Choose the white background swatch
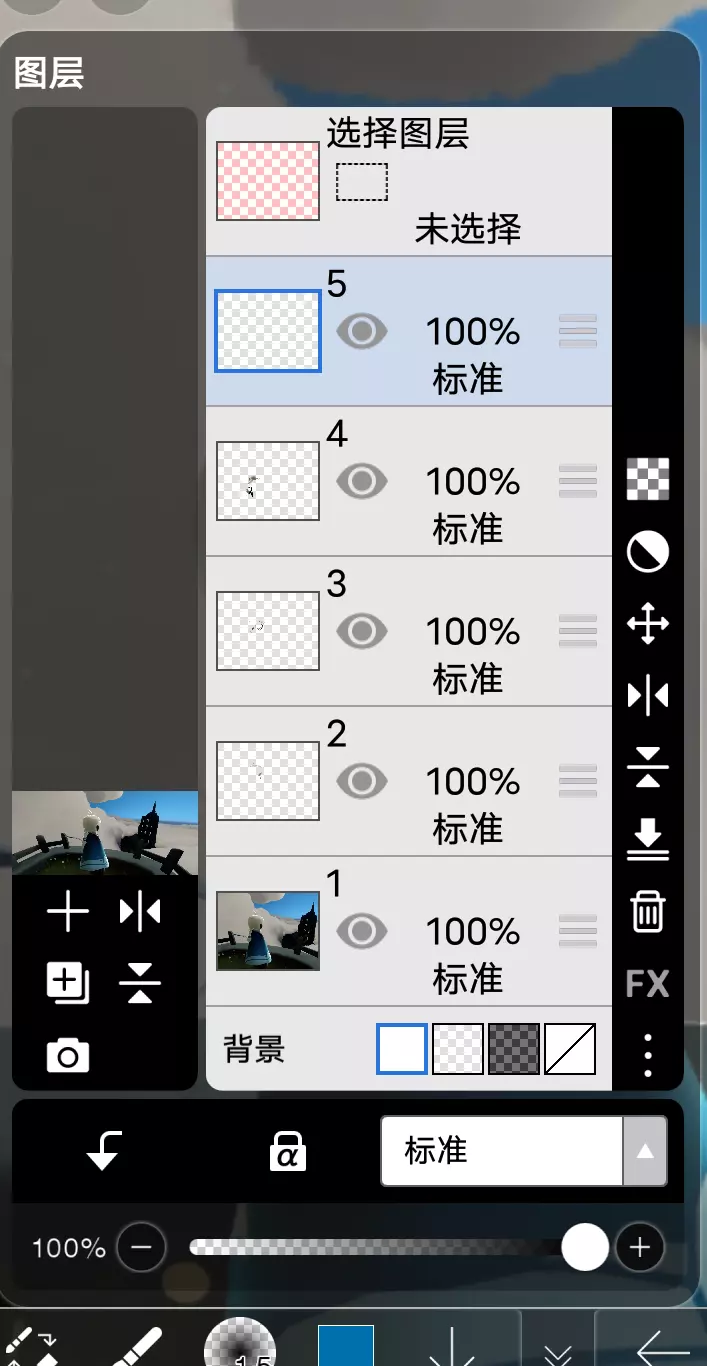 (402, 1048)
